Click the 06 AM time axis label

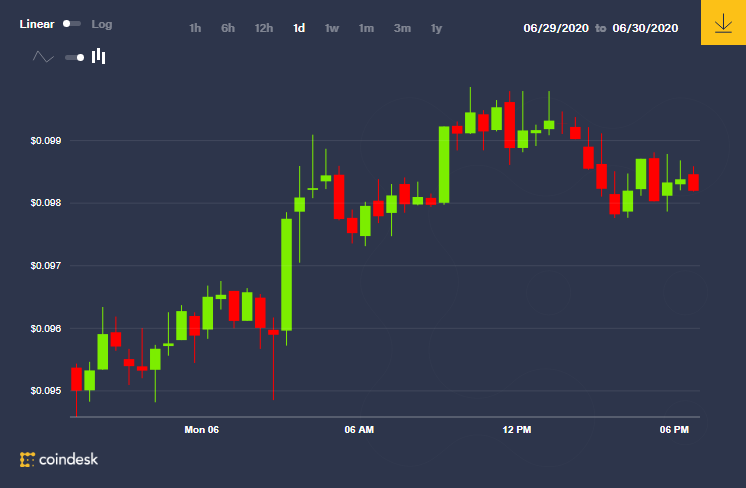pyautogui.click(x=359, y=430)
